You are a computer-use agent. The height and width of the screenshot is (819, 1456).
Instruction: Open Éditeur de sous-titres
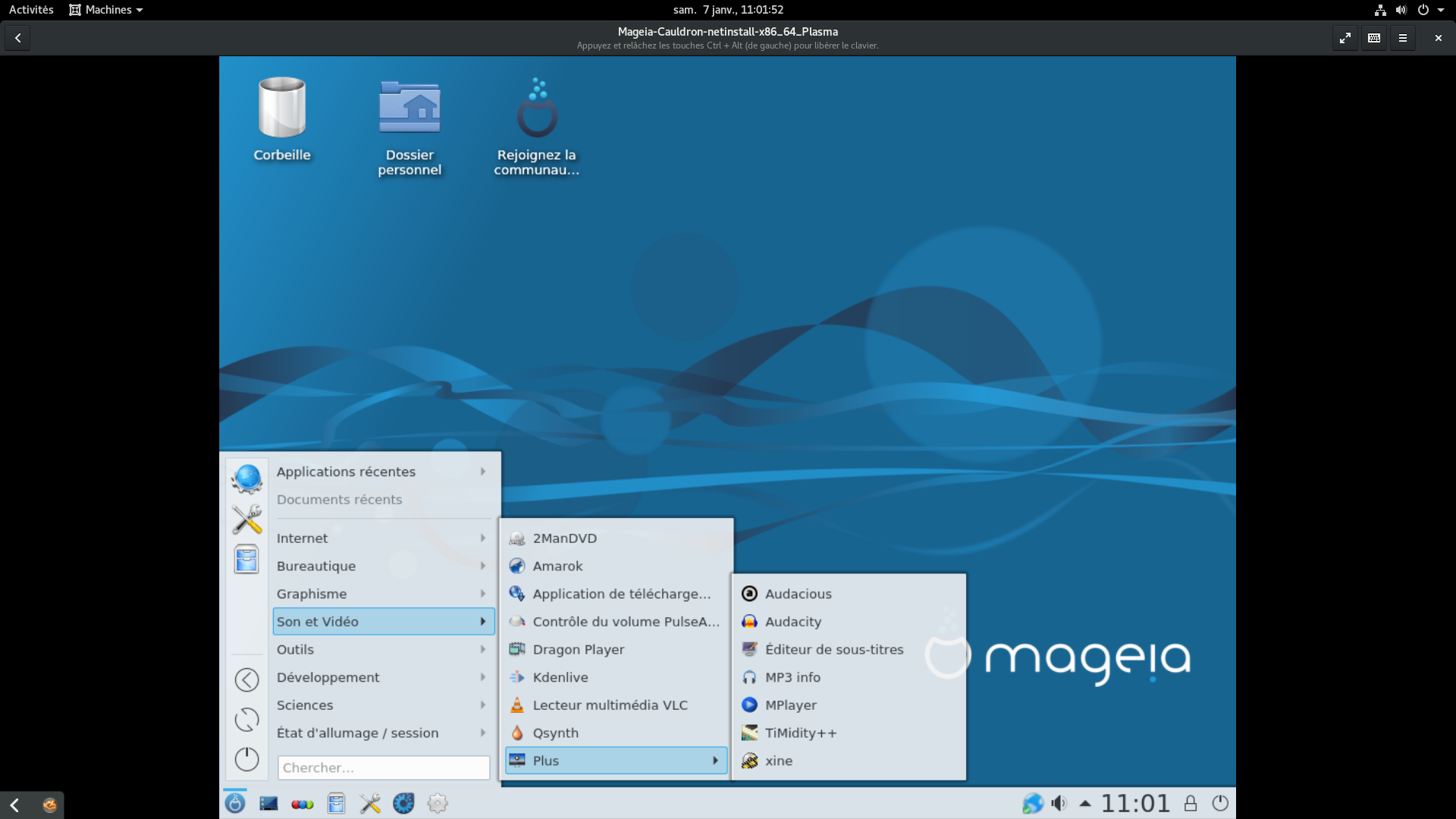[849, 650]
